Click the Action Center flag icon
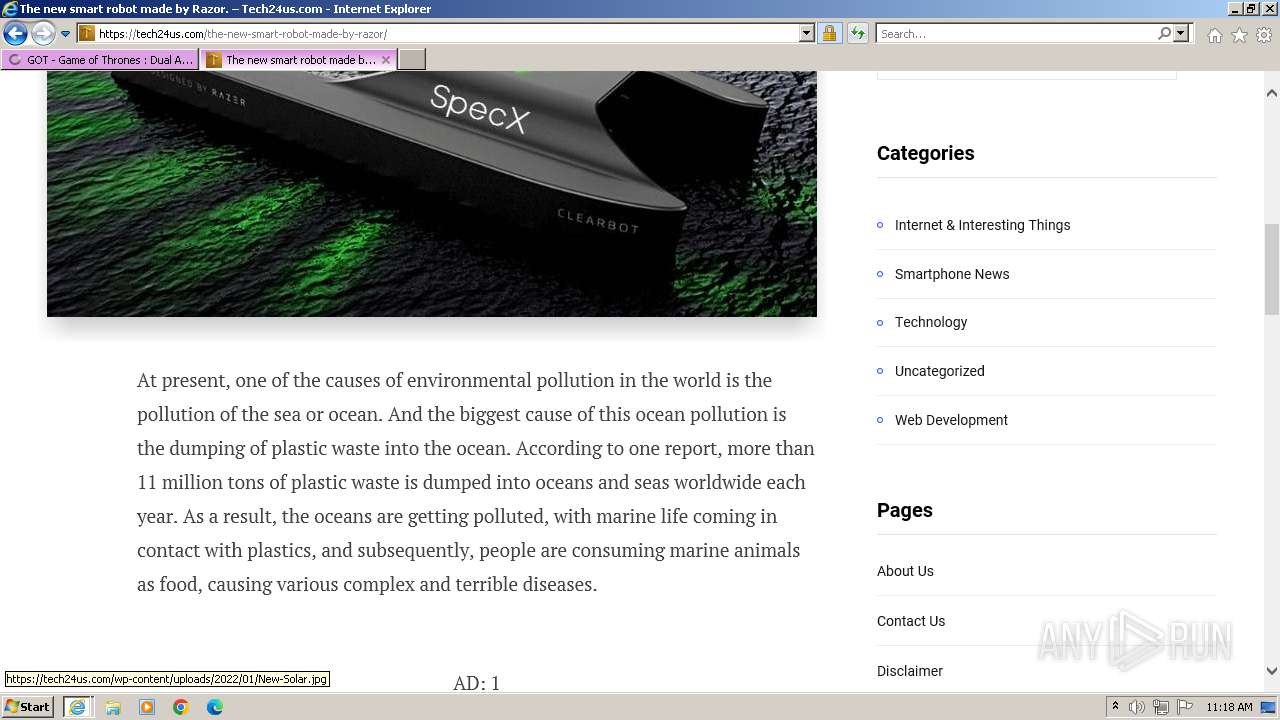1280x720 pixels. (1184, 707)
